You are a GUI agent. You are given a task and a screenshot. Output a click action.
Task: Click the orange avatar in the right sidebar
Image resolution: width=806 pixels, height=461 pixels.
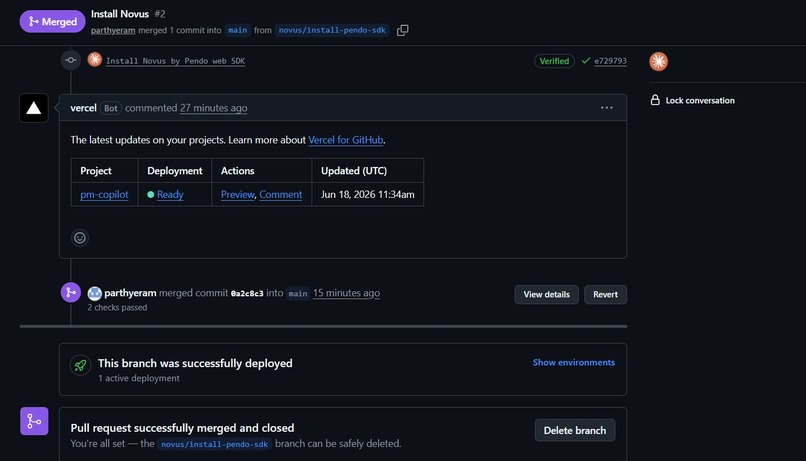(x=658, y=62)
